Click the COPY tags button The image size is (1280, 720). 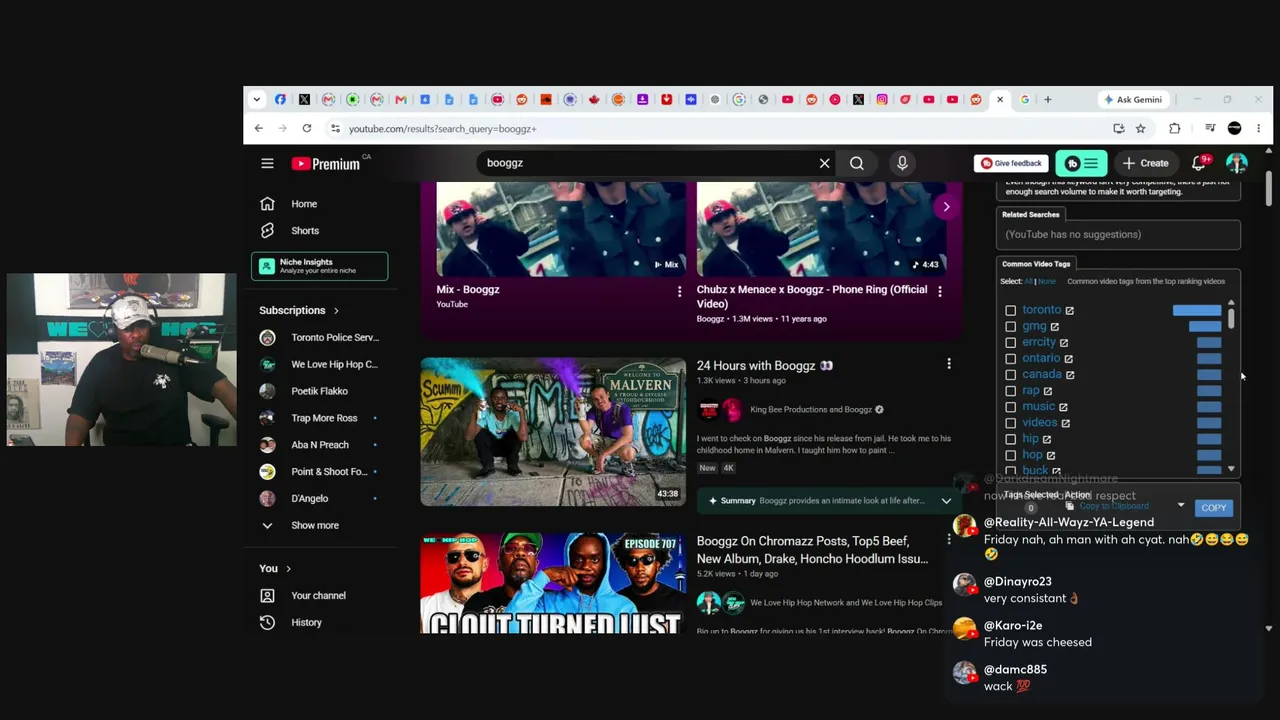1213,508
